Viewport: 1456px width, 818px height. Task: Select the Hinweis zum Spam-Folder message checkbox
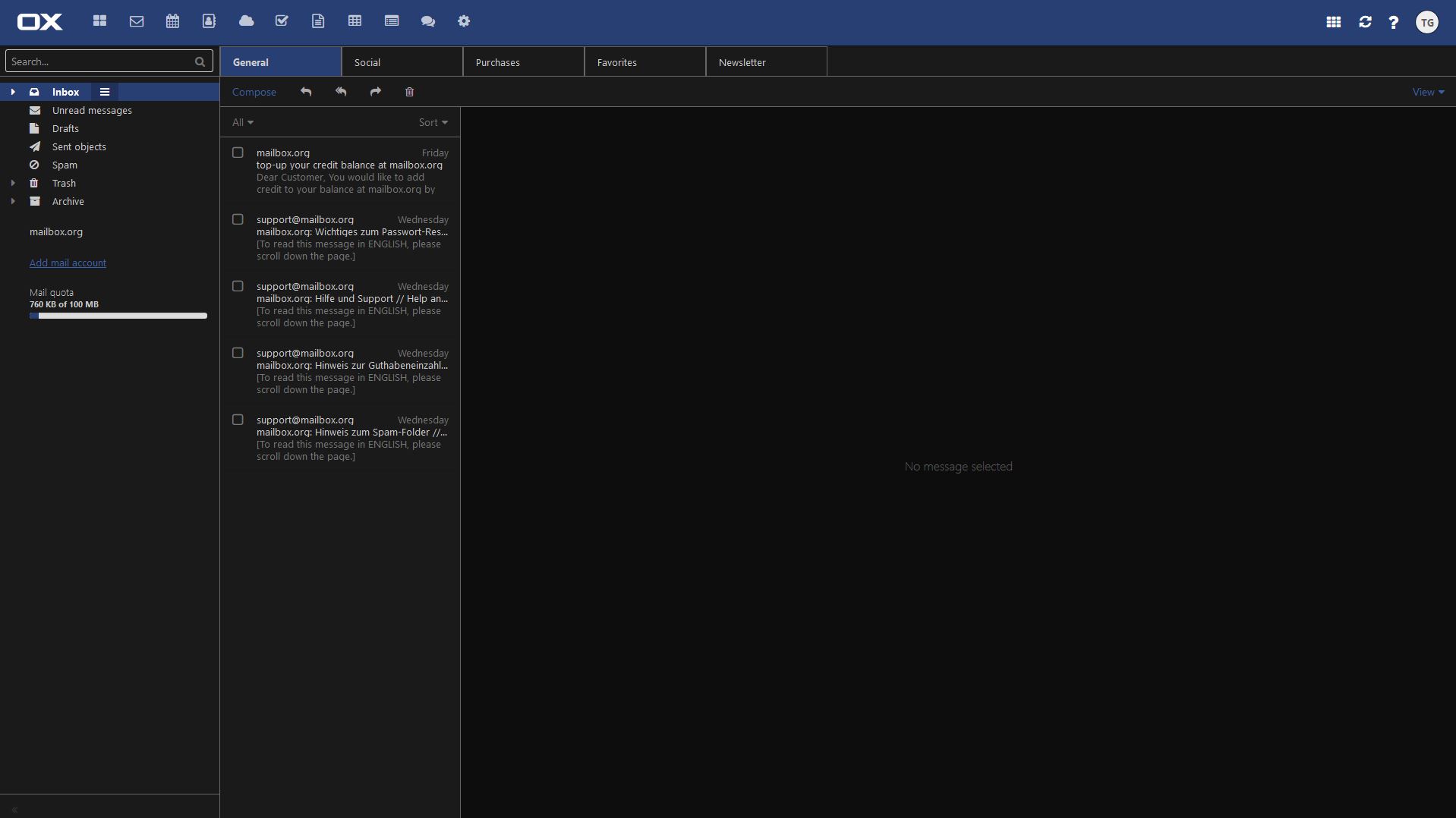[x=238, y=419]
